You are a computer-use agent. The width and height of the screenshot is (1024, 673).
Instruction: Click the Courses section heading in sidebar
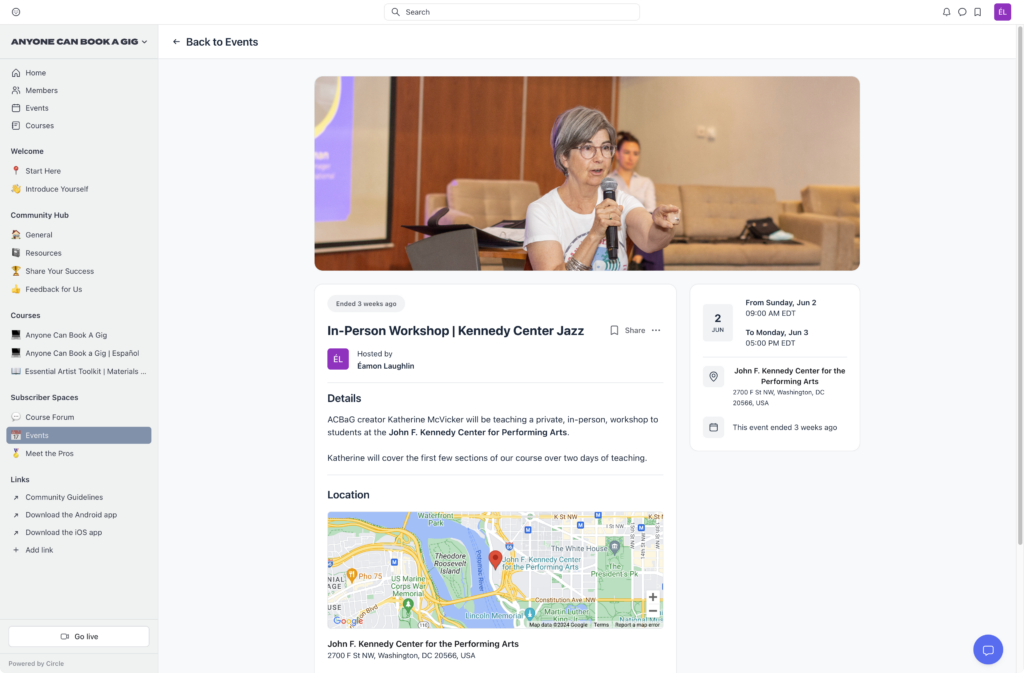pos(25,316)
